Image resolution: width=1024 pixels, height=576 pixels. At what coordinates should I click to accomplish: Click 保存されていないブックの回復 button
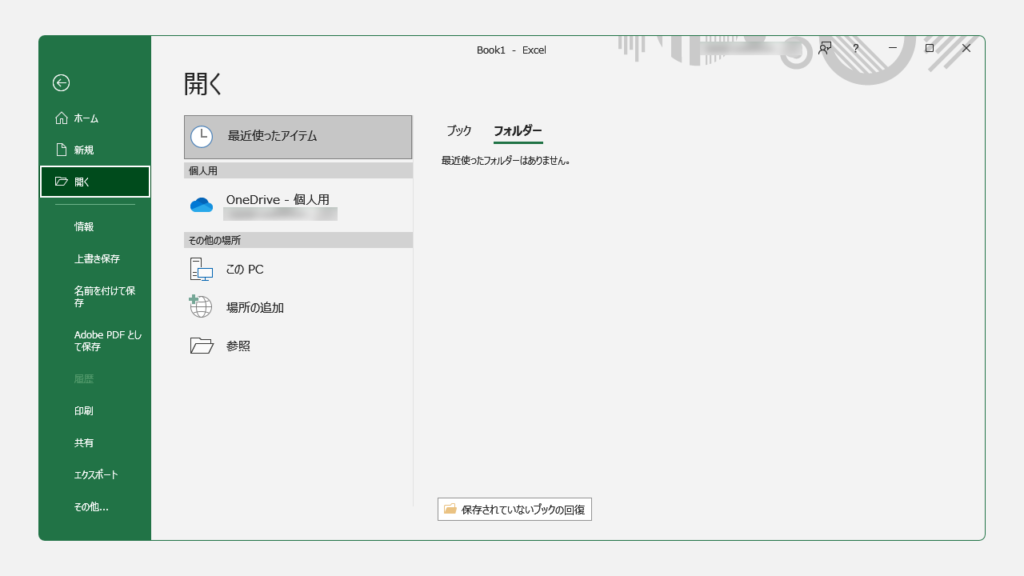tap(514, 510)
